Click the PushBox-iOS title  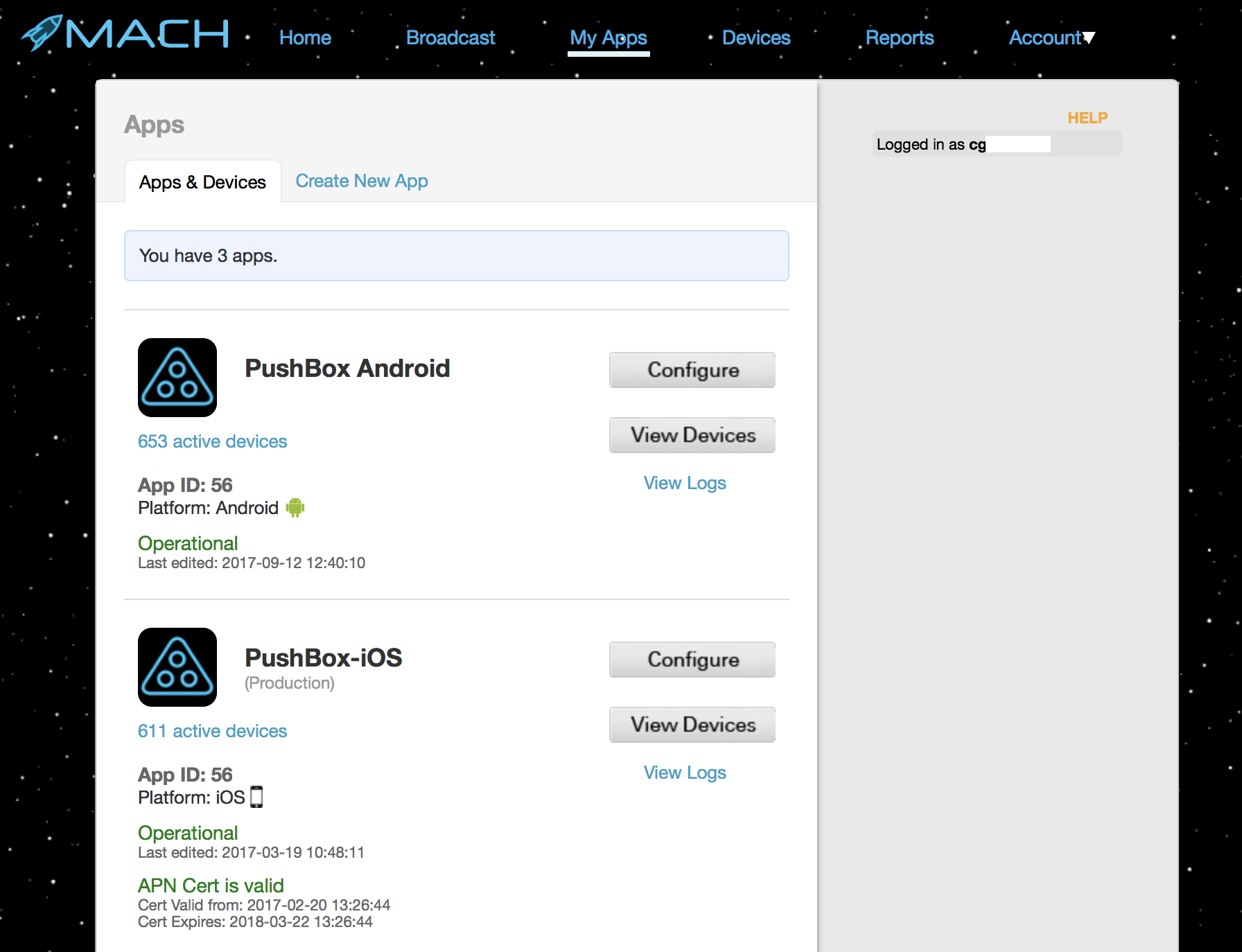[x=324, y=658]
